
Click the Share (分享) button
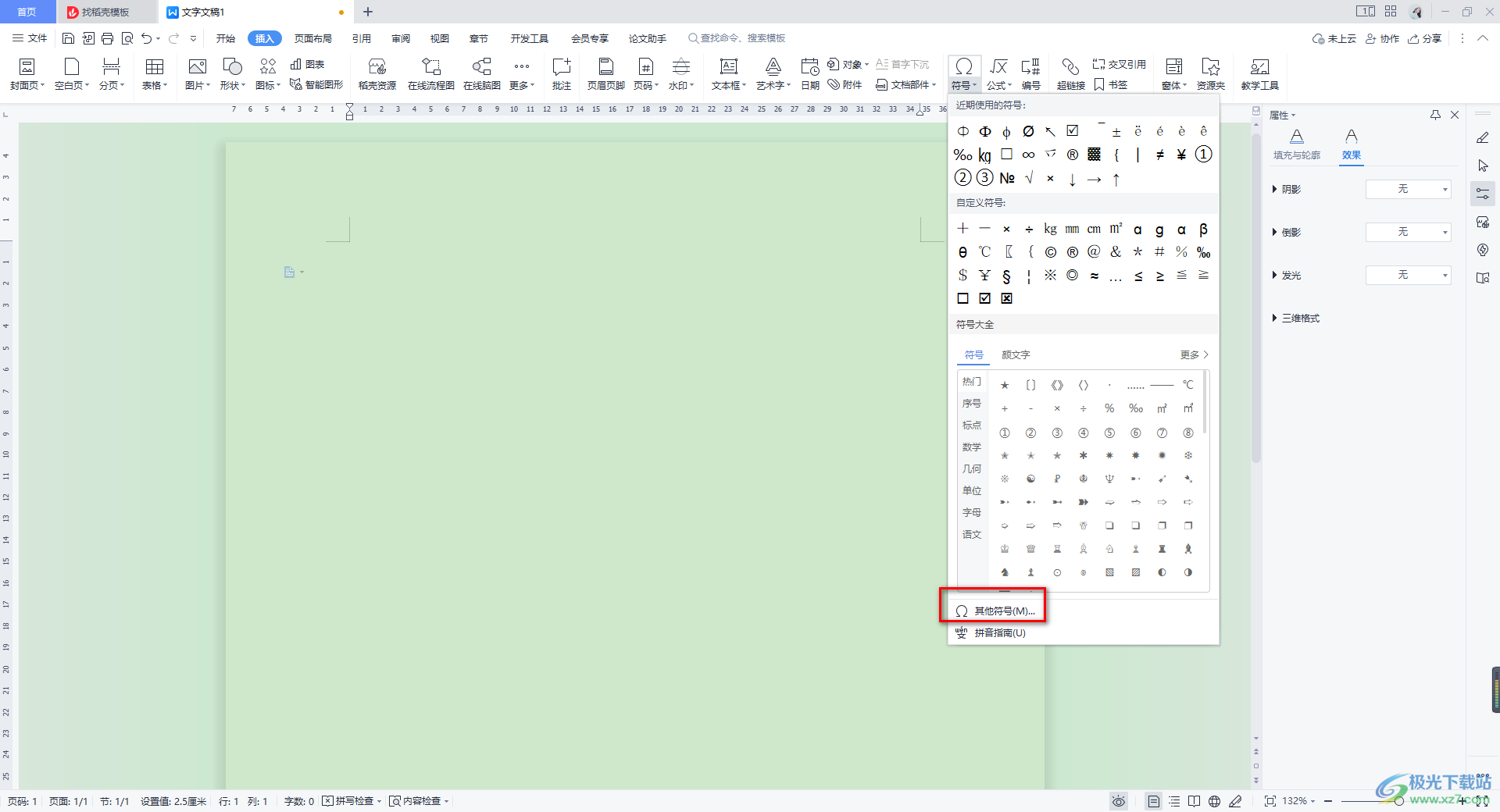pos(1425,38)
